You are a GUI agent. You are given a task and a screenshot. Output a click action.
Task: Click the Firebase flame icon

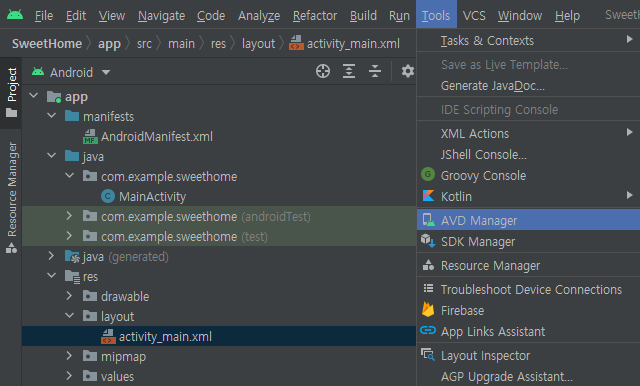click(x=428, y=310)
